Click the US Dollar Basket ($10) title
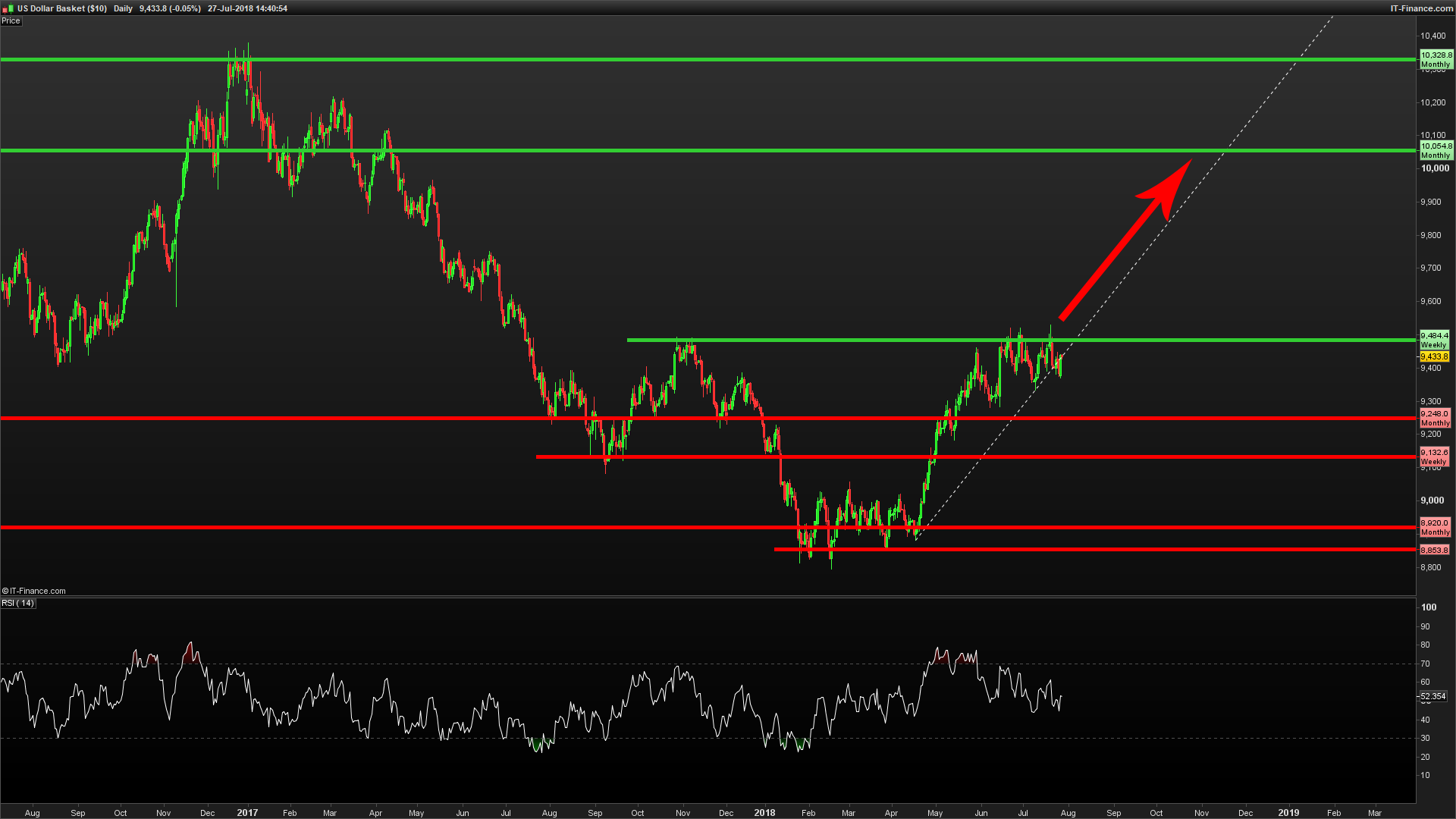This screenshot has height=819, width=1456. [x=62, y=8]
